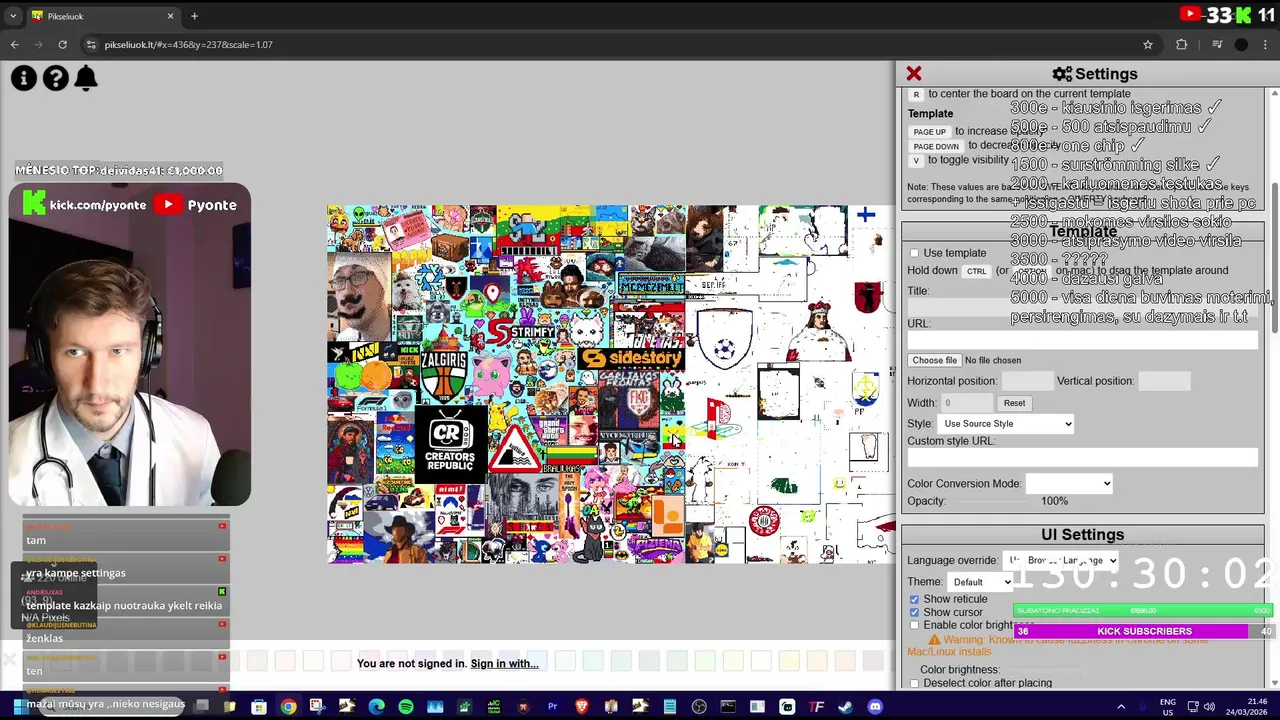Click the template URL input field
The image size is (1280, 720).
1082,340
